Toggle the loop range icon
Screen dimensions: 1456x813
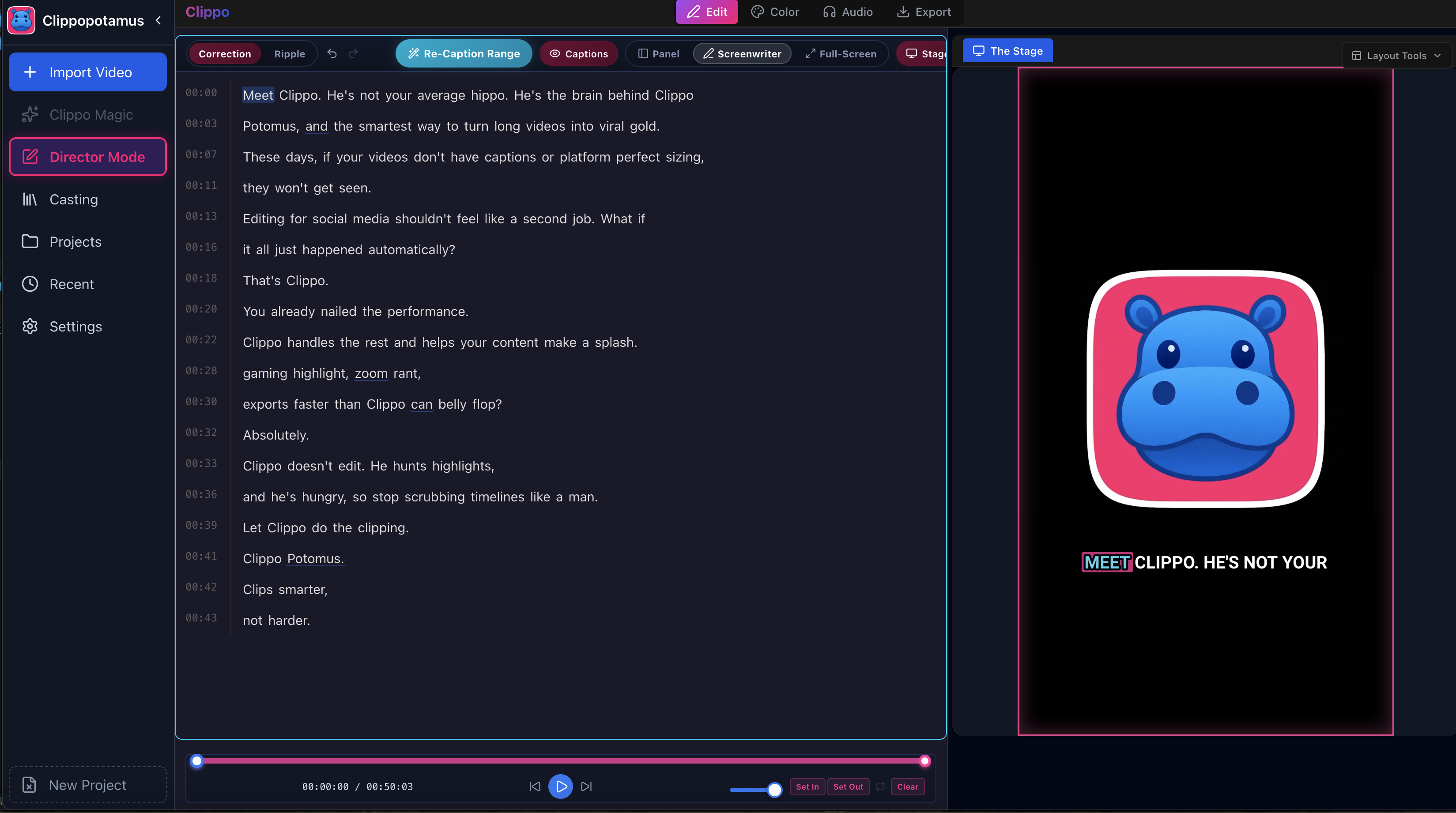tap(880, 787)
